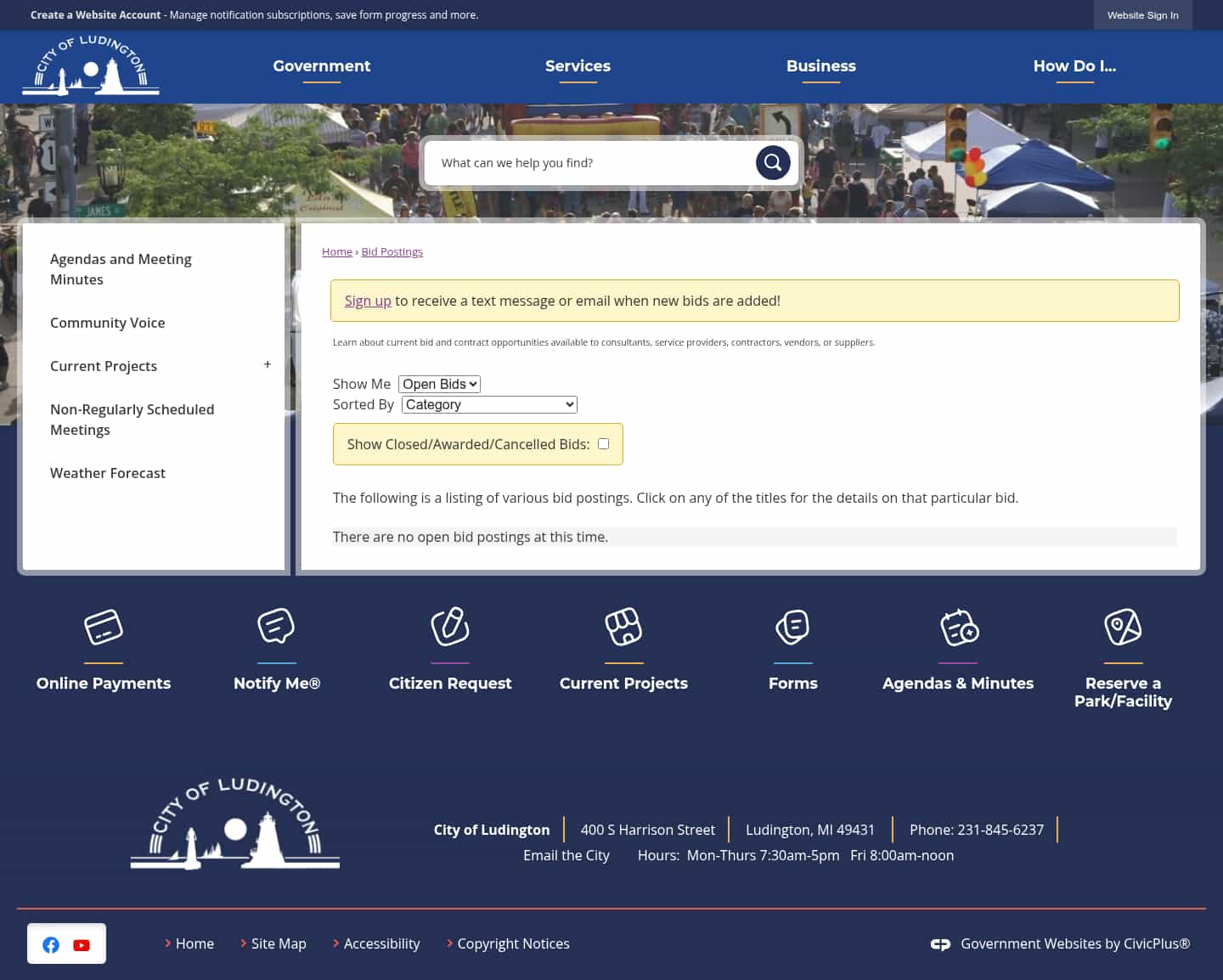Select Community Voice in sidebar
This screenshot has height=980, width=1223.
click(x=108, y=323)
